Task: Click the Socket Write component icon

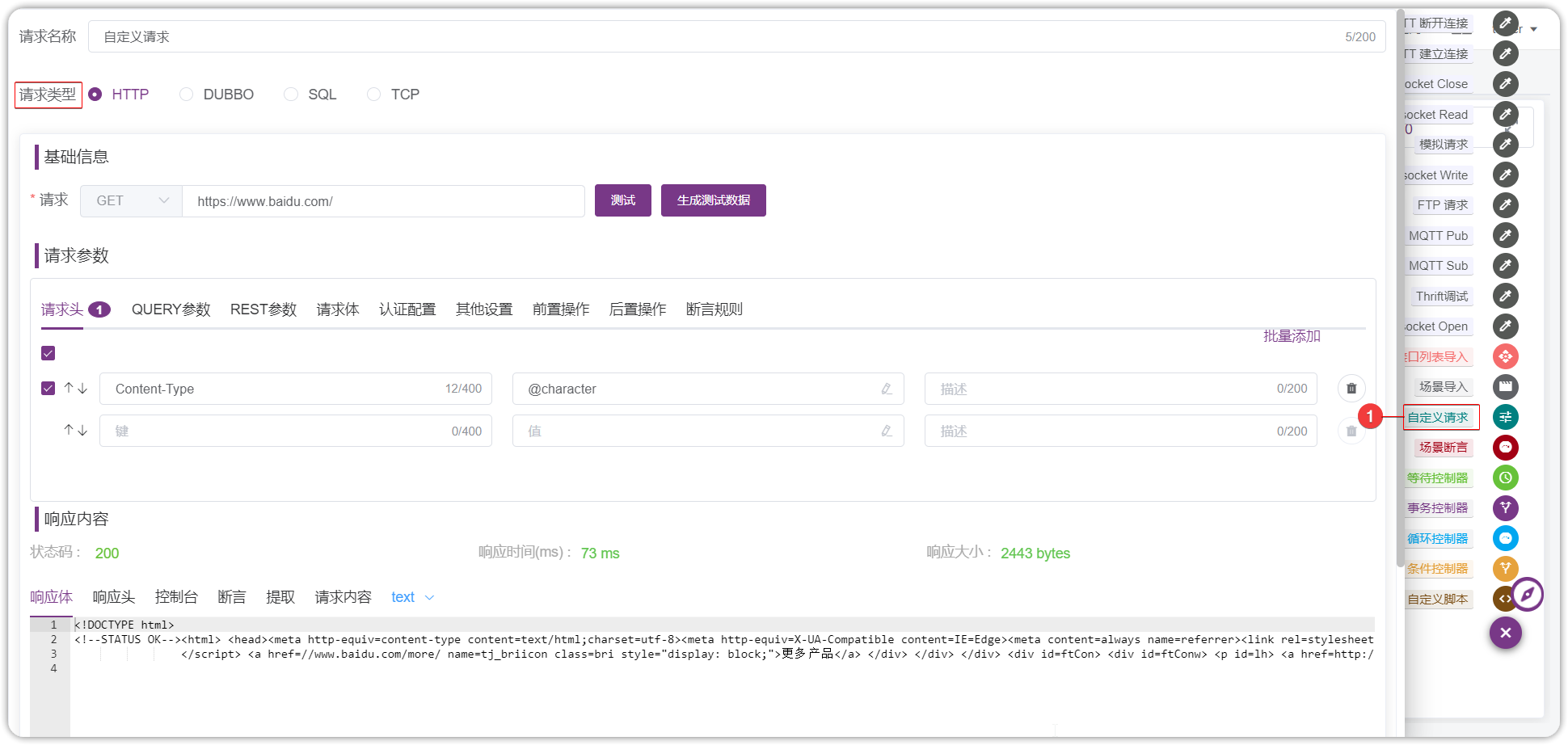Action: (x=1505, y=175)
